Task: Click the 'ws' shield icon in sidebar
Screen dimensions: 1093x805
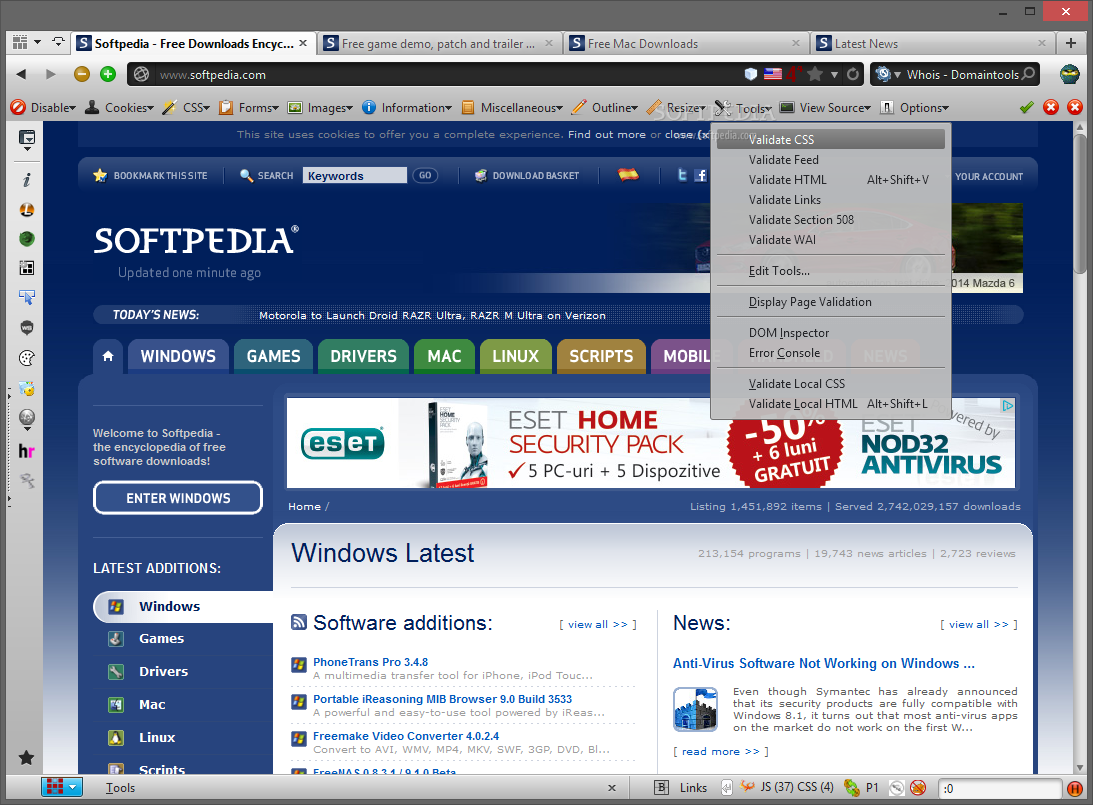Action: [x=26, y=327]
